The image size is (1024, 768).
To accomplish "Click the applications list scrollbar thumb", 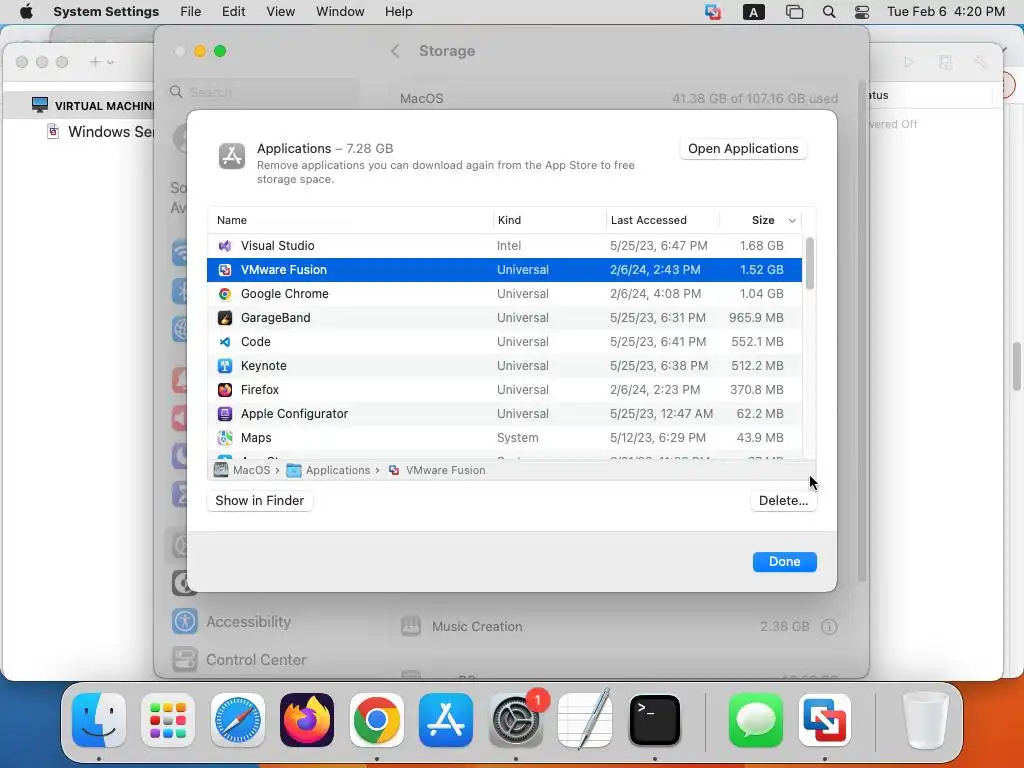I will tap(810, 263).
